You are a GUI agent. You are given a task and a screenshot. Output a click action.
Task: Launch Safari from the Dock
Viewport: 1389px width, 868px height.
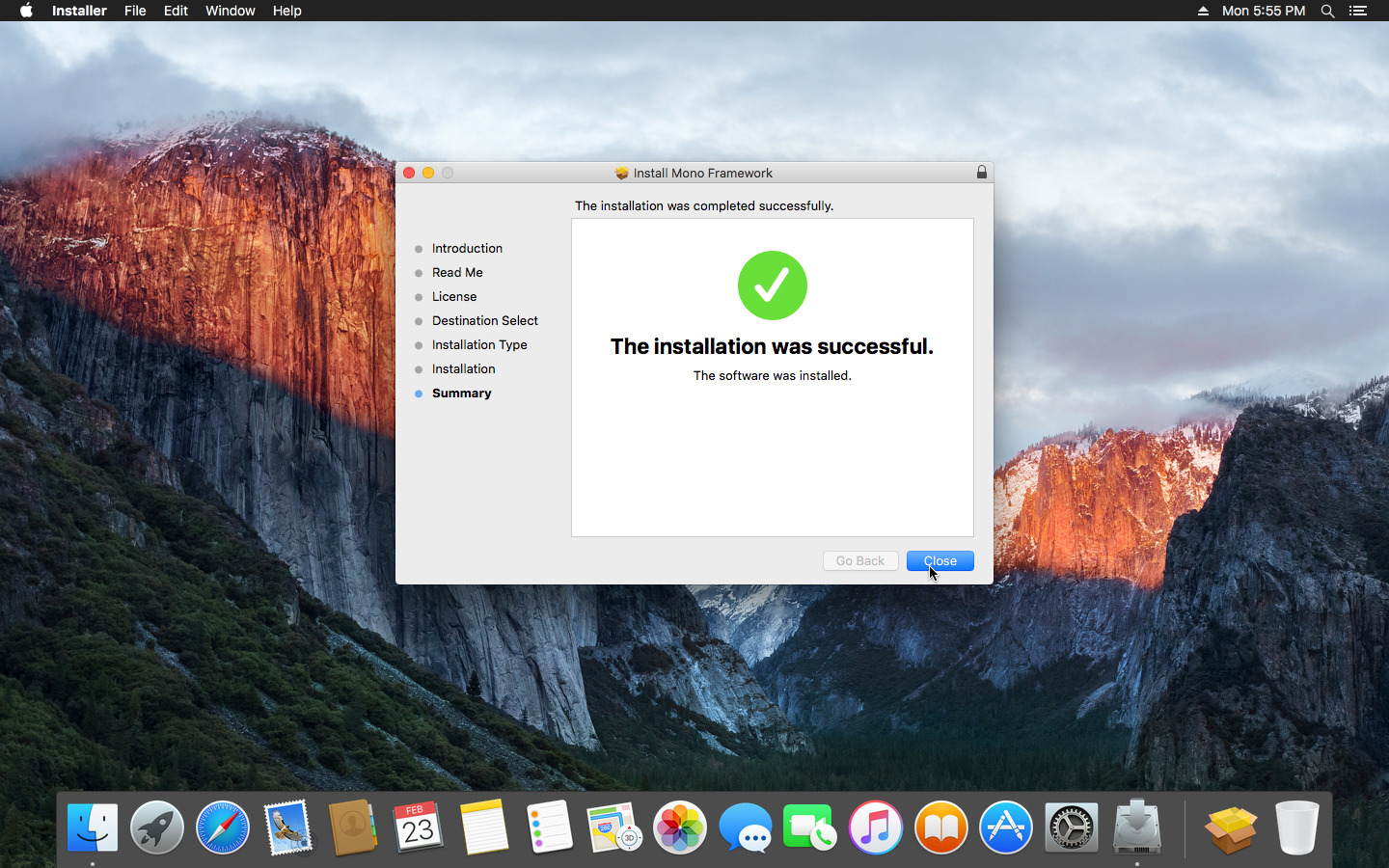pos(222,827)
